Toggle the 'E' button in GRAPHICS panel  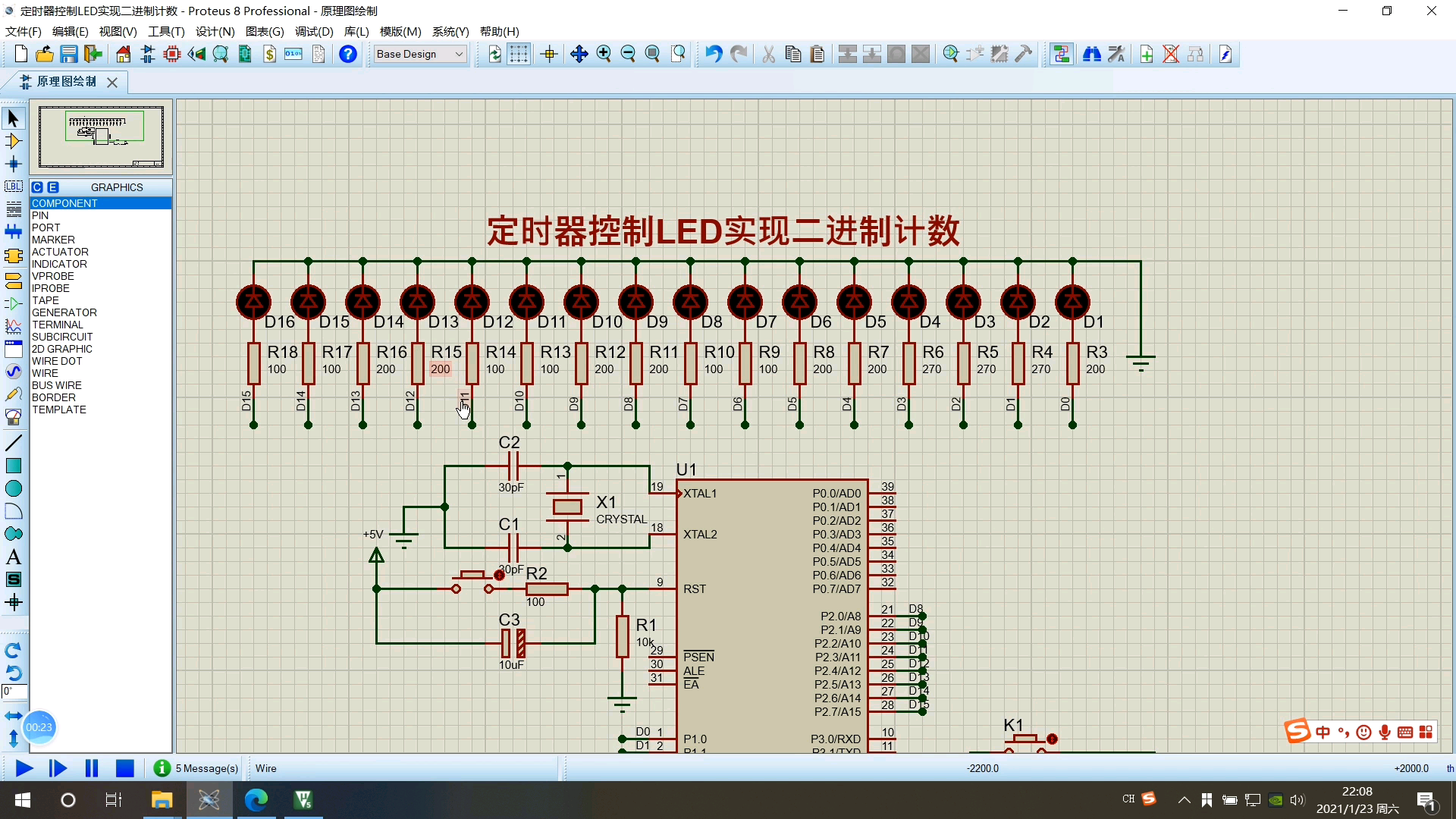pyautogui.click(x=53, y=187)
